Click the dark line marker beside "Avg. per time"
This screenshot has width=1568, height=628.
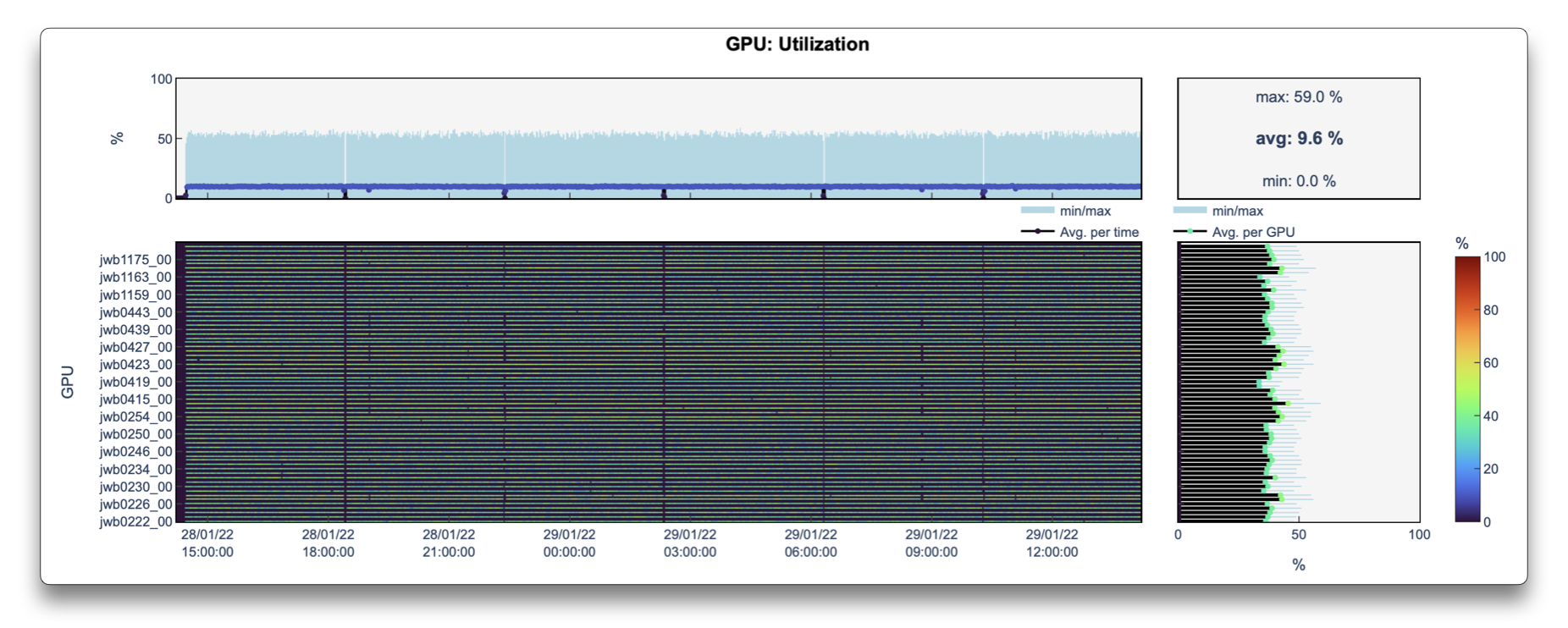pyautogui.click(x=1037, y=232)
